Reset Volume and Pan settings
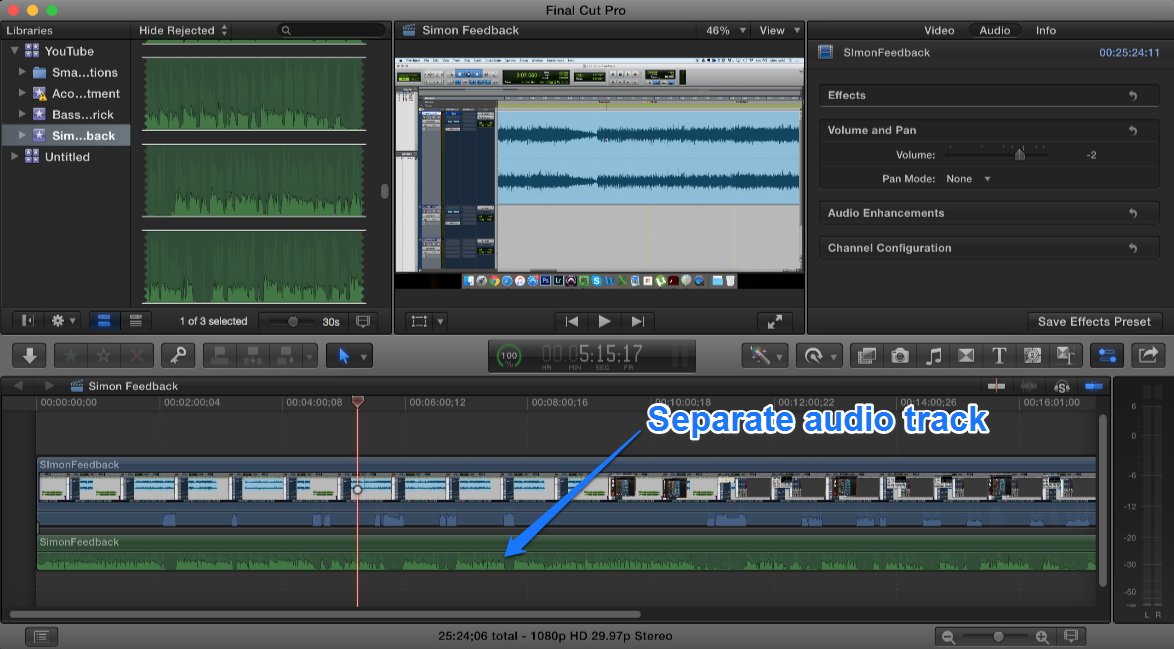The width and height of the screenshot is (1174, 649). click(1133, 130)
